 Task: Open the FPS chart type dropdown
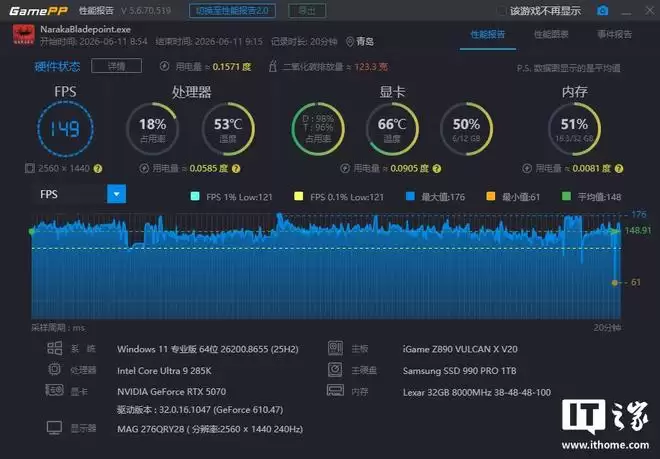(x=117, y=194)
